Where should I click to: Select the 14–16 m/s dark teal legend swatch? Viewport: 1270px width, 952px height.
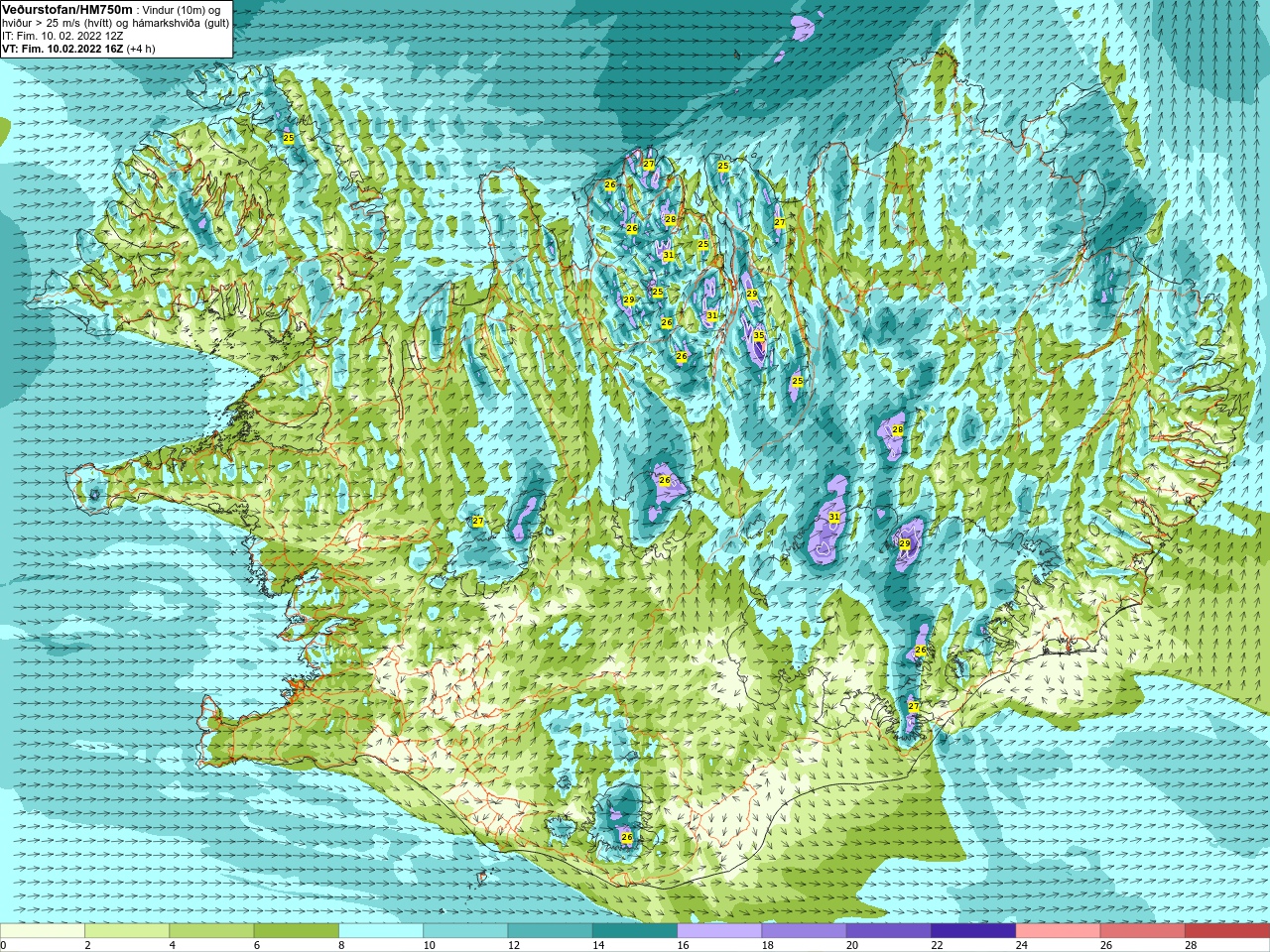point(635,931)
